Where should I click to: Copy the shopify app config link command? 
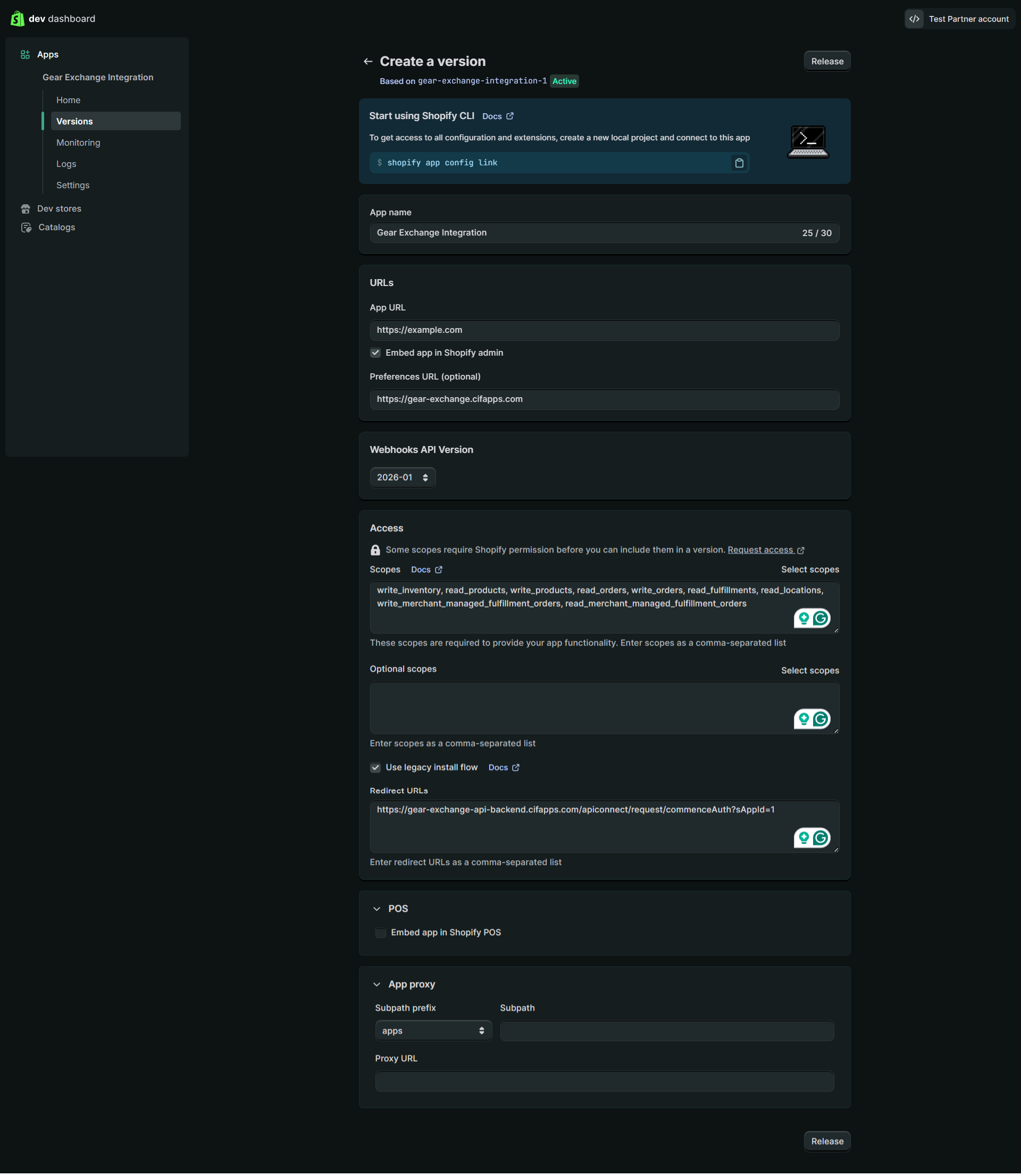[x=739, y=163]
